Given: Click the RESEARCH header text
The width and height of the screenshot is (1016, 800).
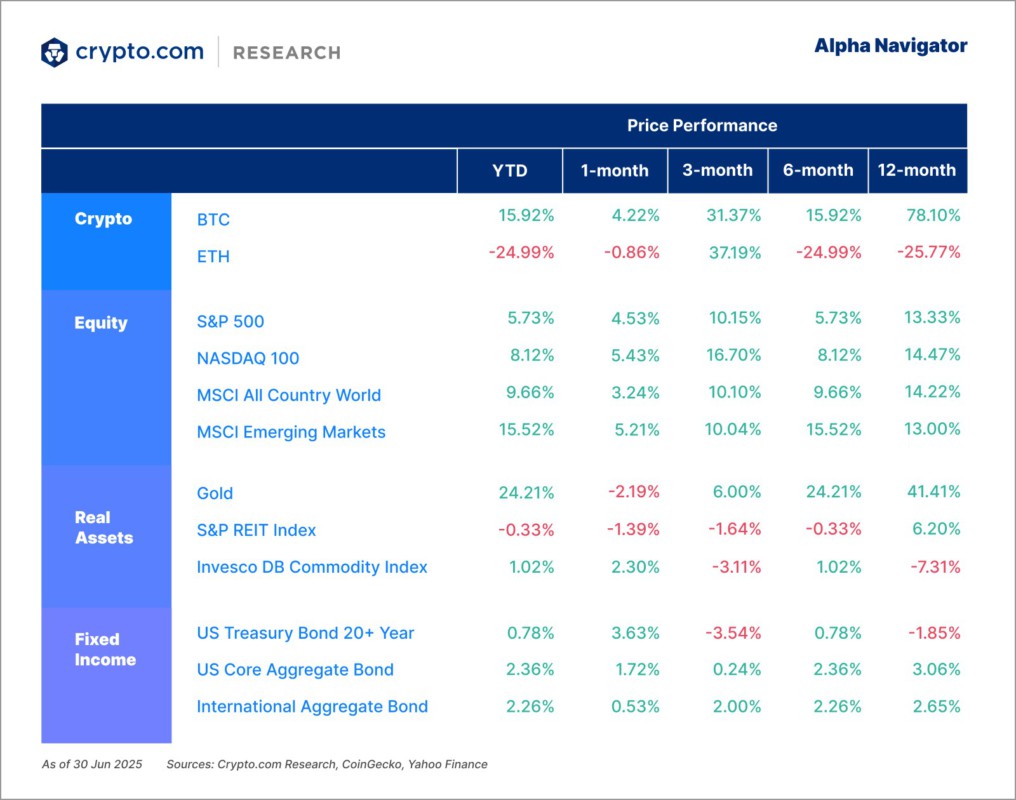Looking at the screenshot, I should tap(287, 53).
